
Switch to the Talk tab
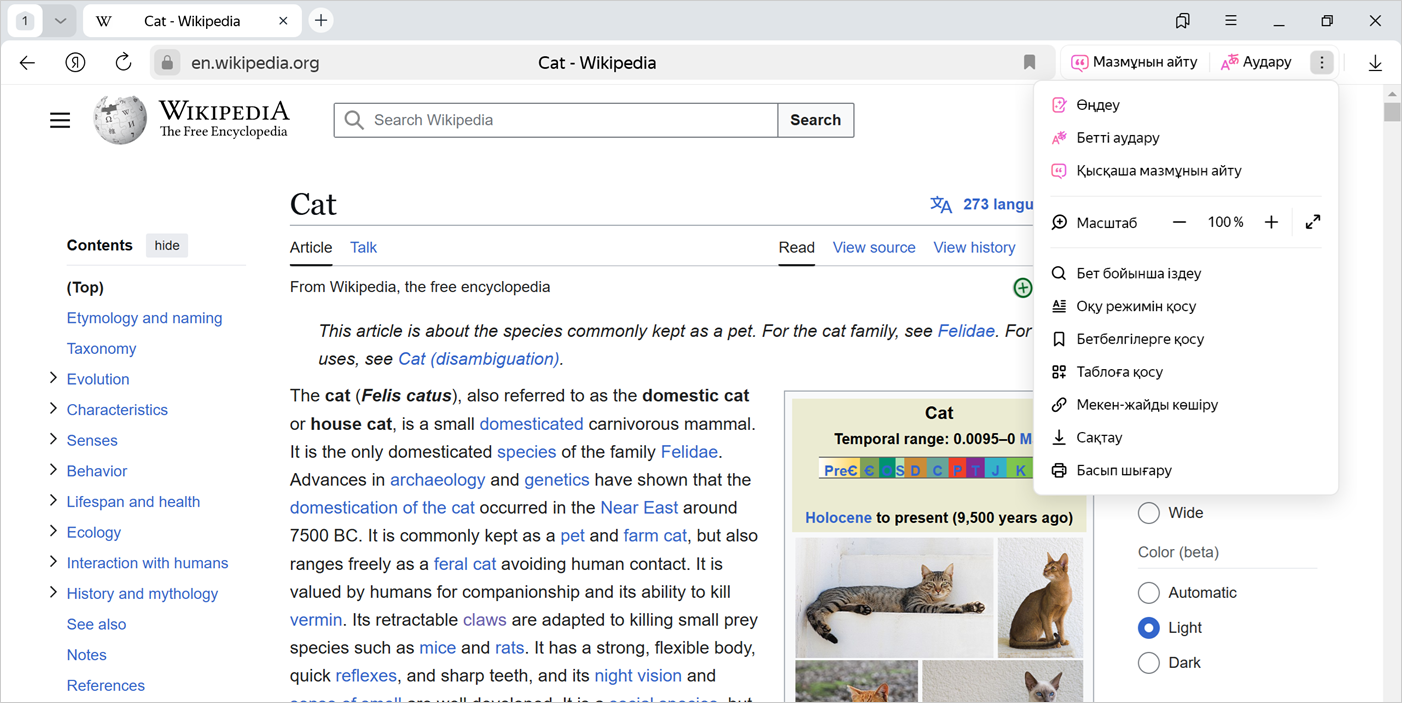coord(363,247)
